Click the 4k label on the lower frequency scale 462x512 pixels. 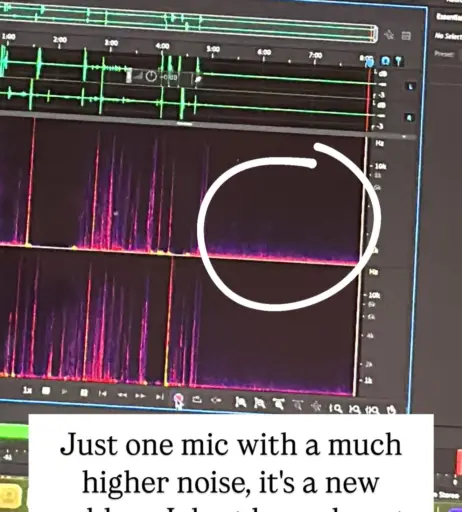click(x=370, y=336)
